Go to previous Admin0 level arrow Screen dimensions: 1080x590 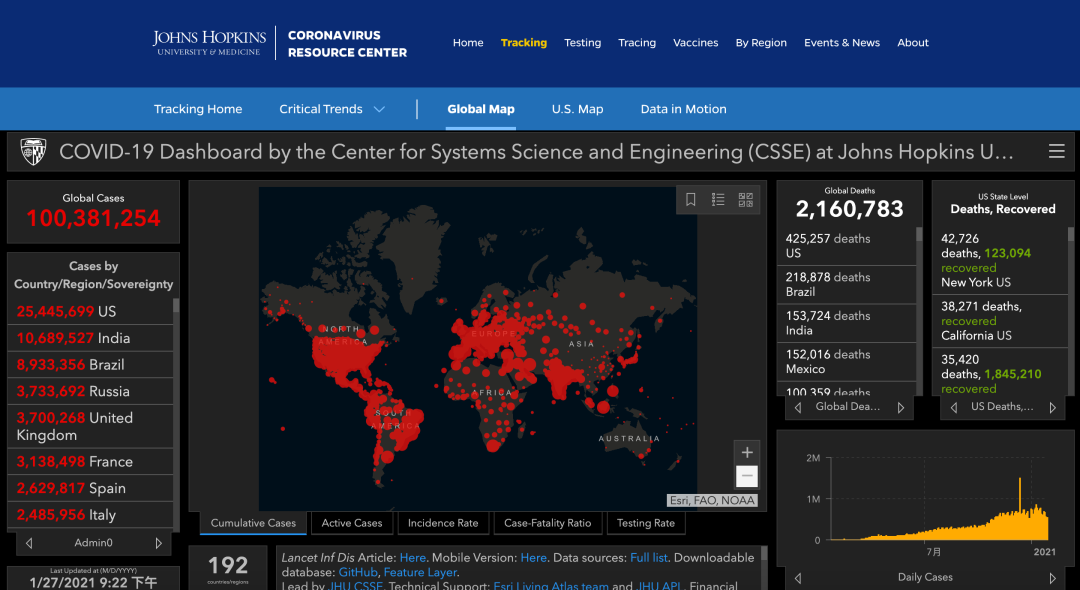click(x=29, y=543)
